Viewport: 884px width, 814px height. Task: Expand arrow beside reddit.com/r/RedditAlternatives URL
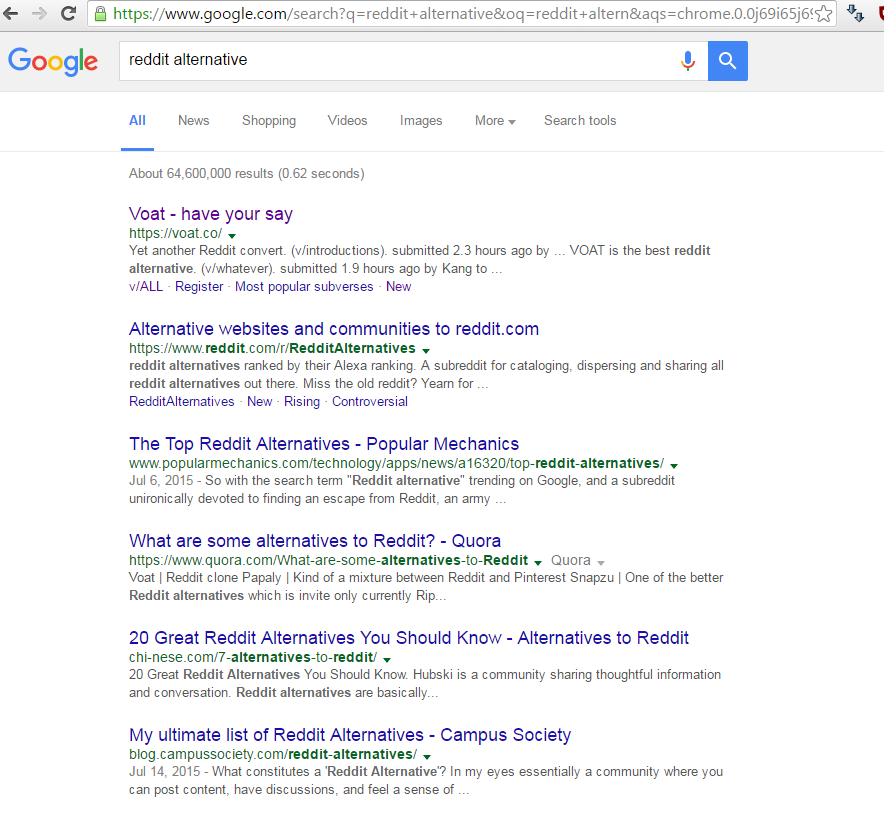click(426, 350)
